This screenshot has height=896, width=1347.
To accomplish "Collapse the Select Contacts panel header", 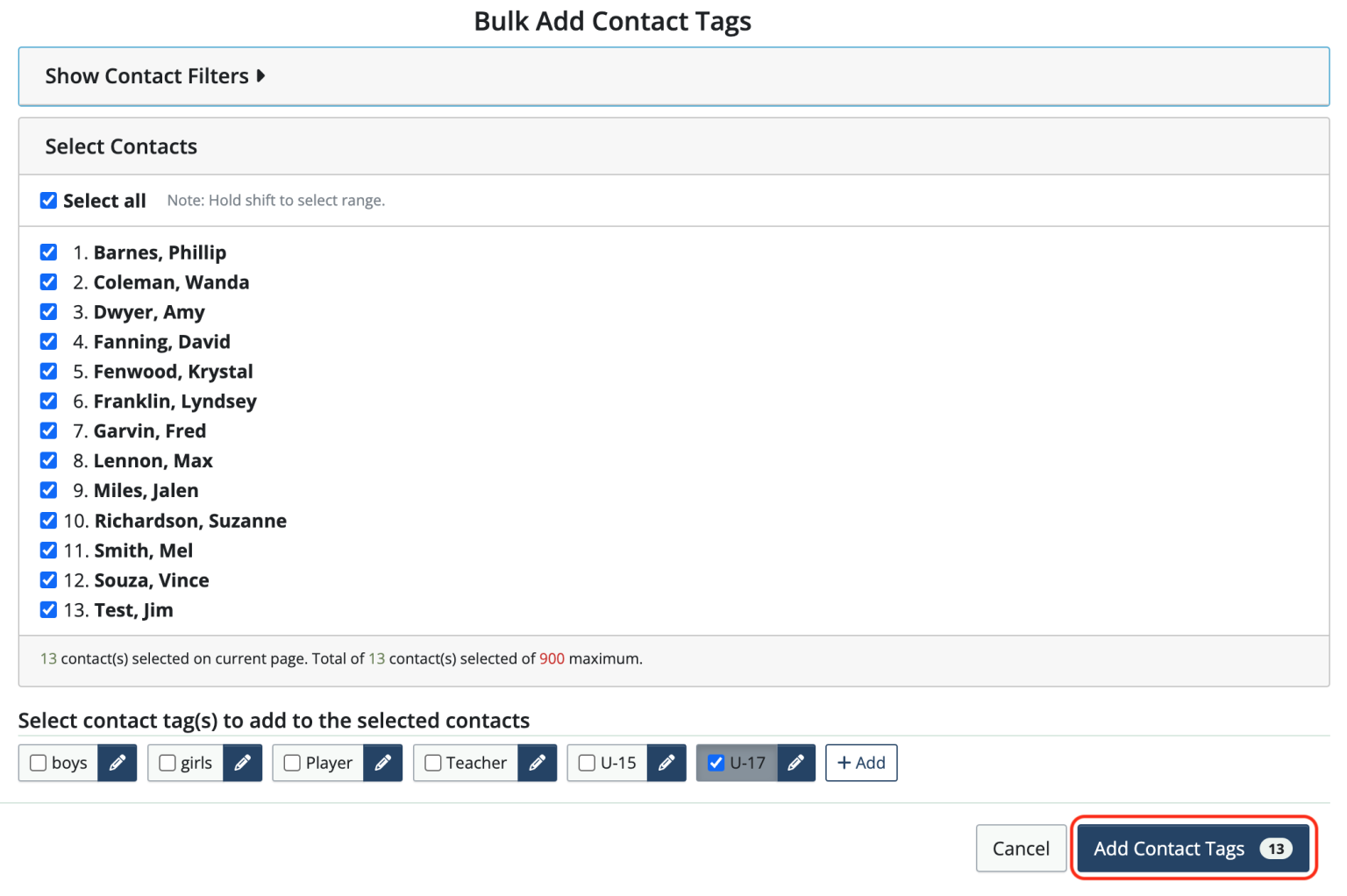I will point(121,146).
